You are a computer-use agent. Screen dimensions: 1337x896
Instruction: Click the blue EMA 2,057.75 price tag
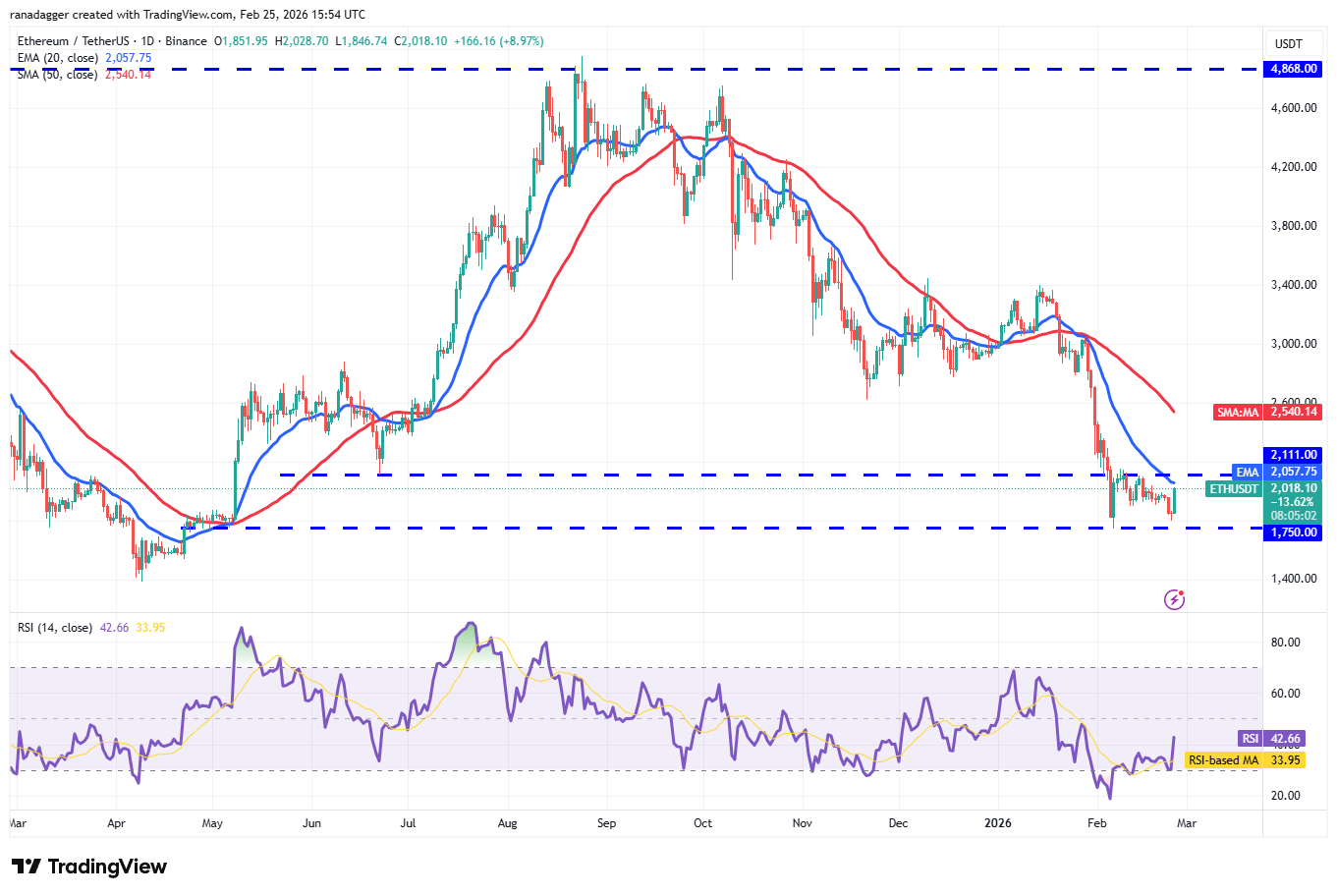[x=1277, y=472]
